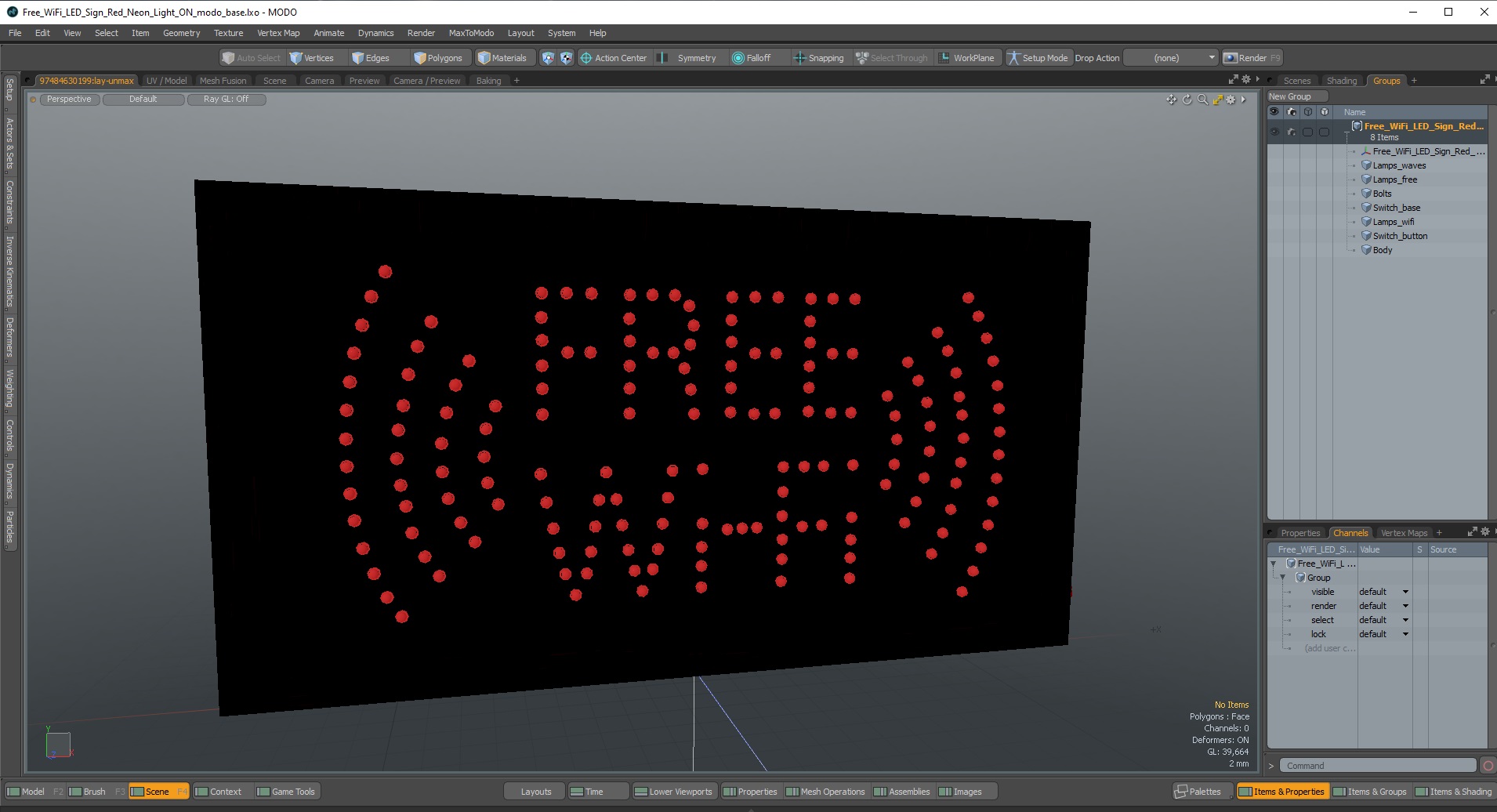Collapse the Group channel tree node
Image resolution: width=1497 pixels, height=812 pixels.
(1283, 578)
